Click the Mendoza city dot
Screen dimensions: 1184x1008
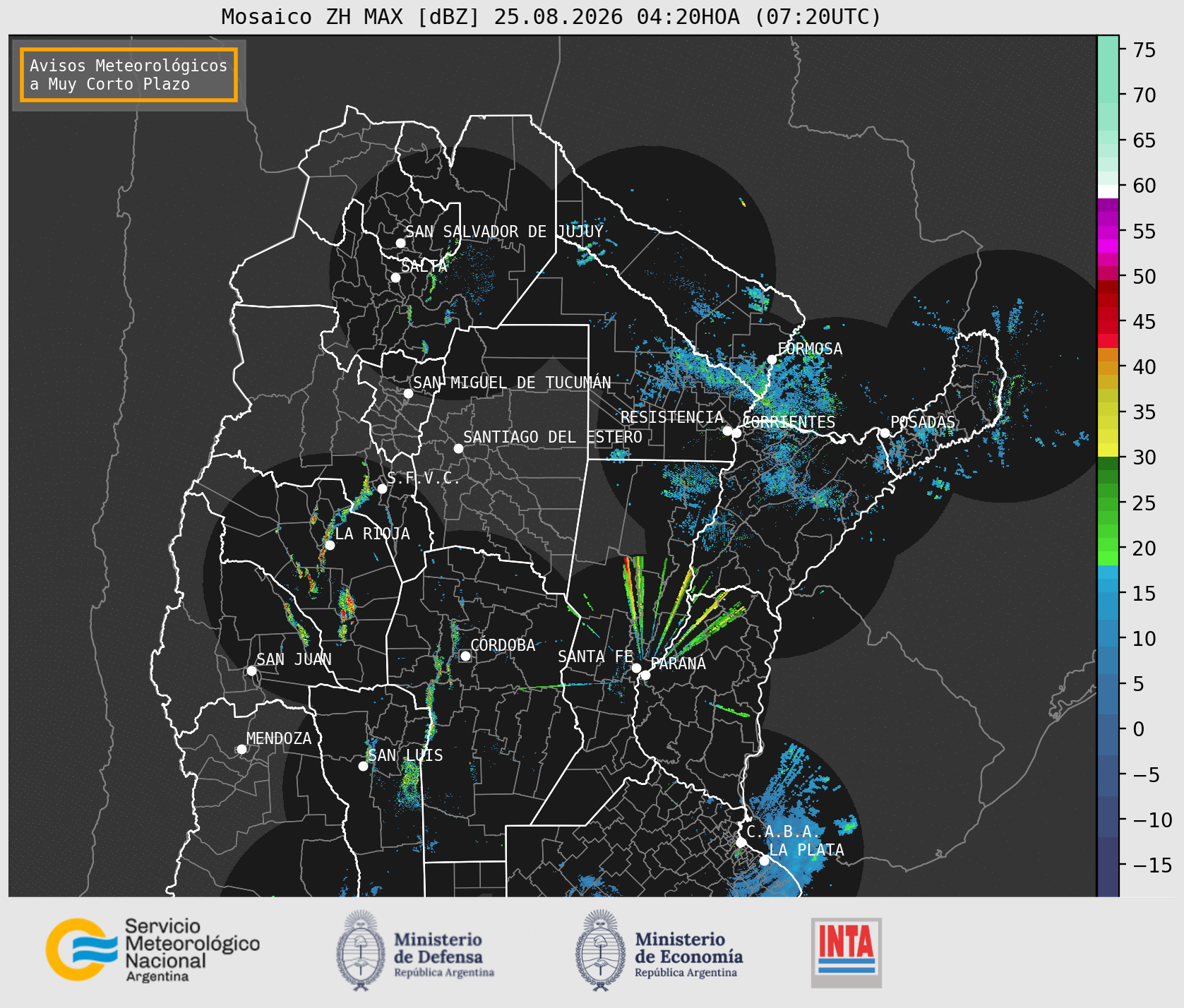[241, 749]
